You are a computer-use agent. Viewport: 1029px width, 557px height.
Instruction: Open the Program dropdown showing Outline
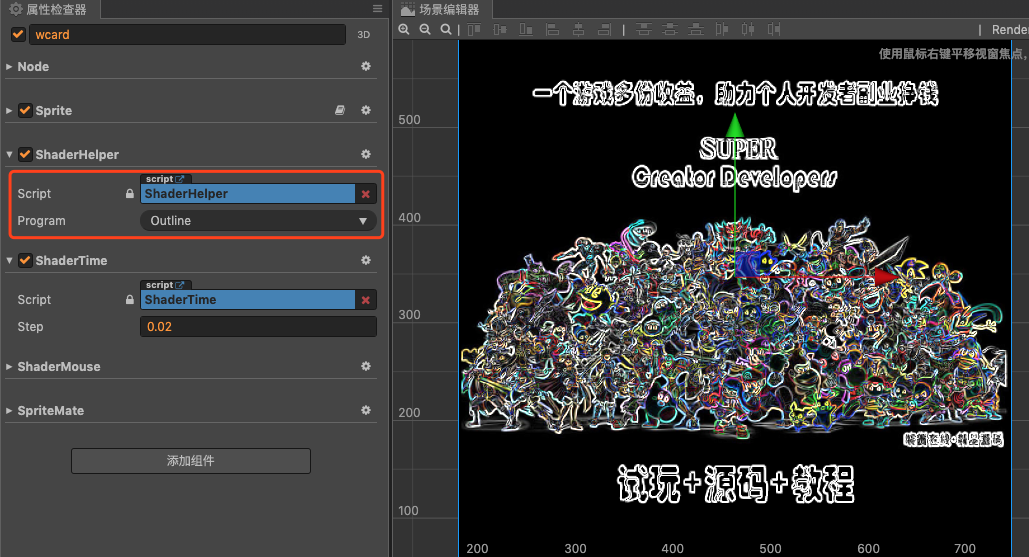[x=258, y=221]
